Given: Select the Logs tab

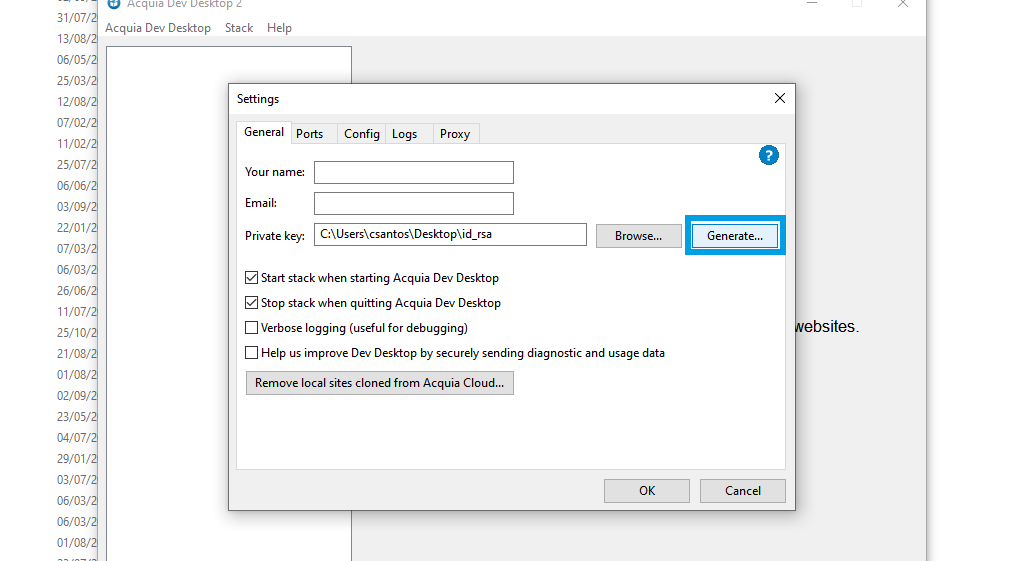Looking at the screenshot, I should click(x=405, y=133).
